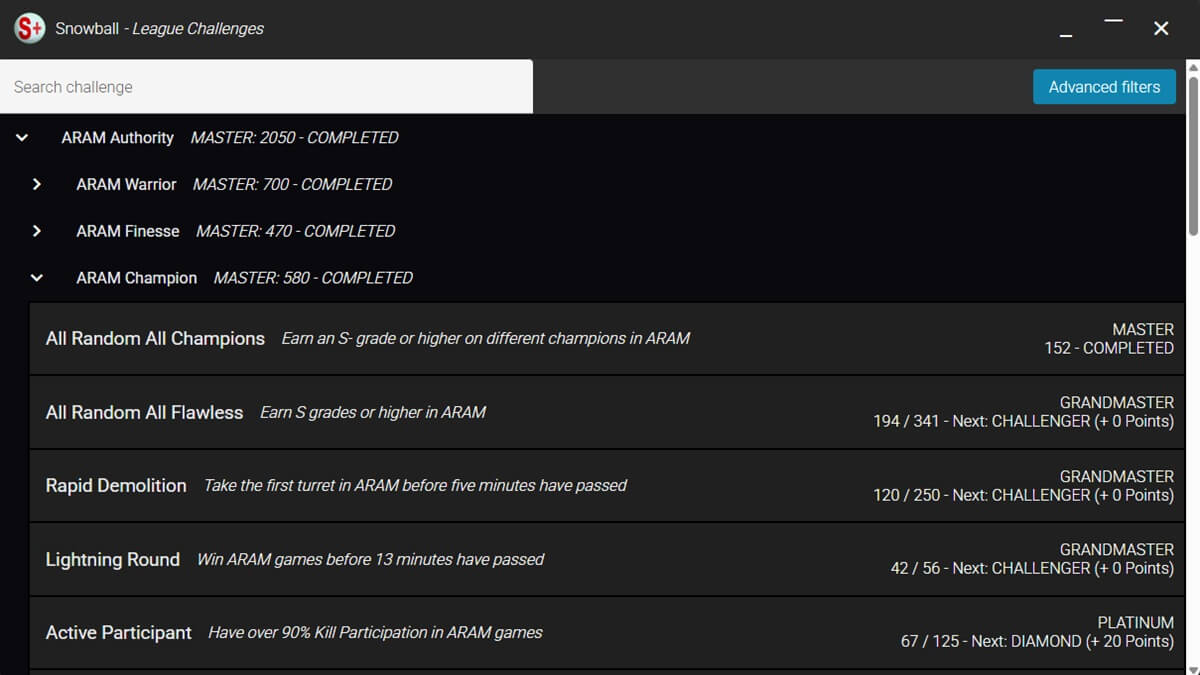Viewport: 1200px width, 675px height.
Task: Click 'MASTER: 470 - COMPLETED' status text
Action: (x=295, y=231)
